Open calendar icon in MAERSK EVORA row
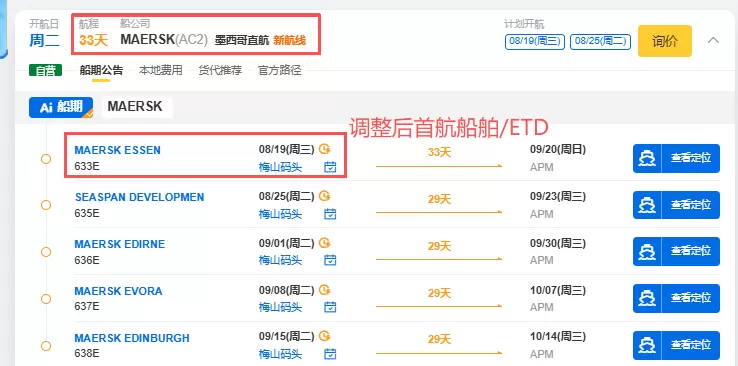 330,307
